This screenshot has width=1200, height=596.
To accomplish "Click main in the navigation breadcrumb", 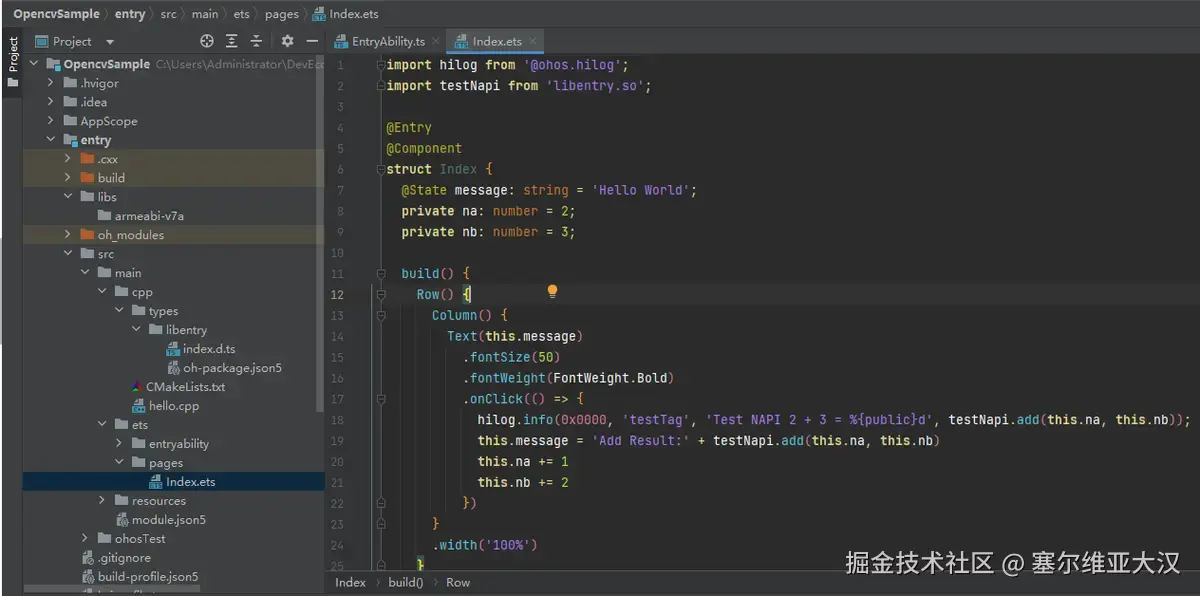I will pyautogui.click(x=205, y=14).
